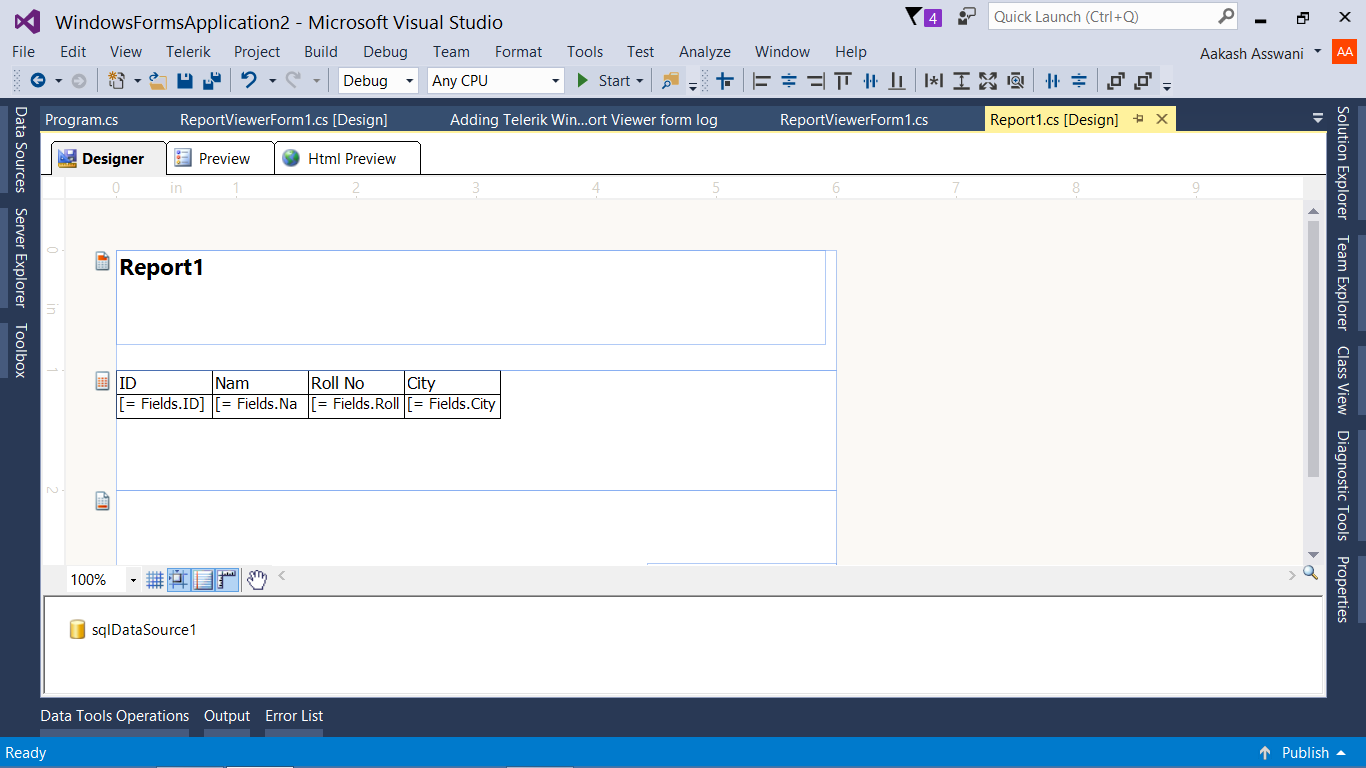Open the notifications flag
The height and width of the screenshot is (768, 1366).
923,17
